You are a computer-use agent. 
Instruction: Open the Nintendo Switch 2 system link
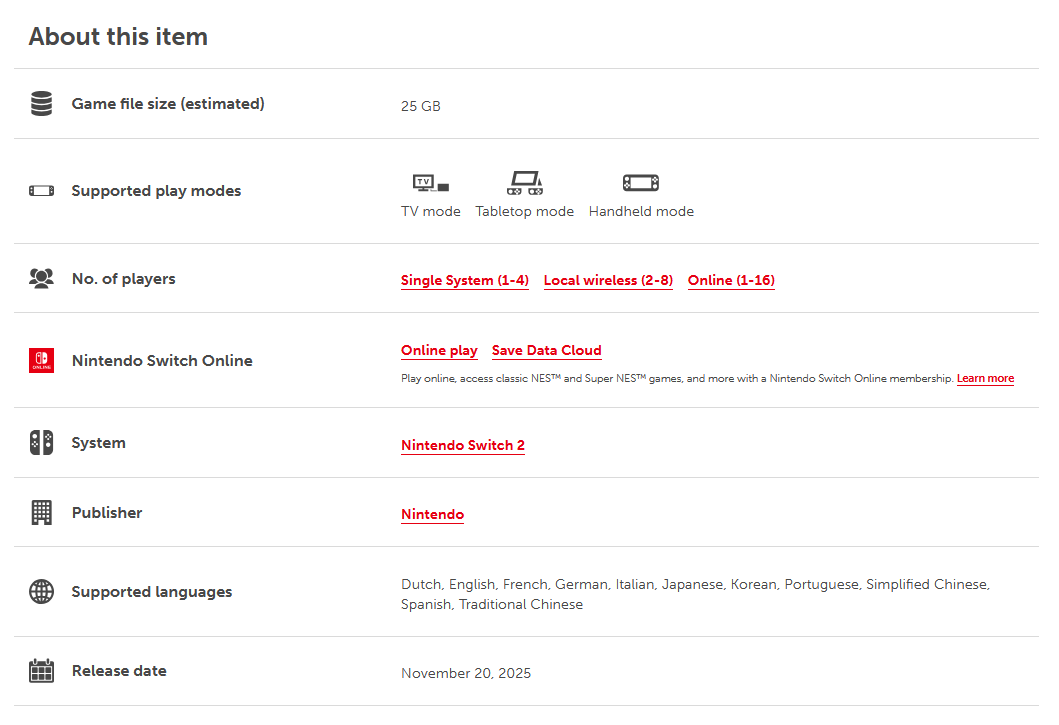click(x=463, y=445)
